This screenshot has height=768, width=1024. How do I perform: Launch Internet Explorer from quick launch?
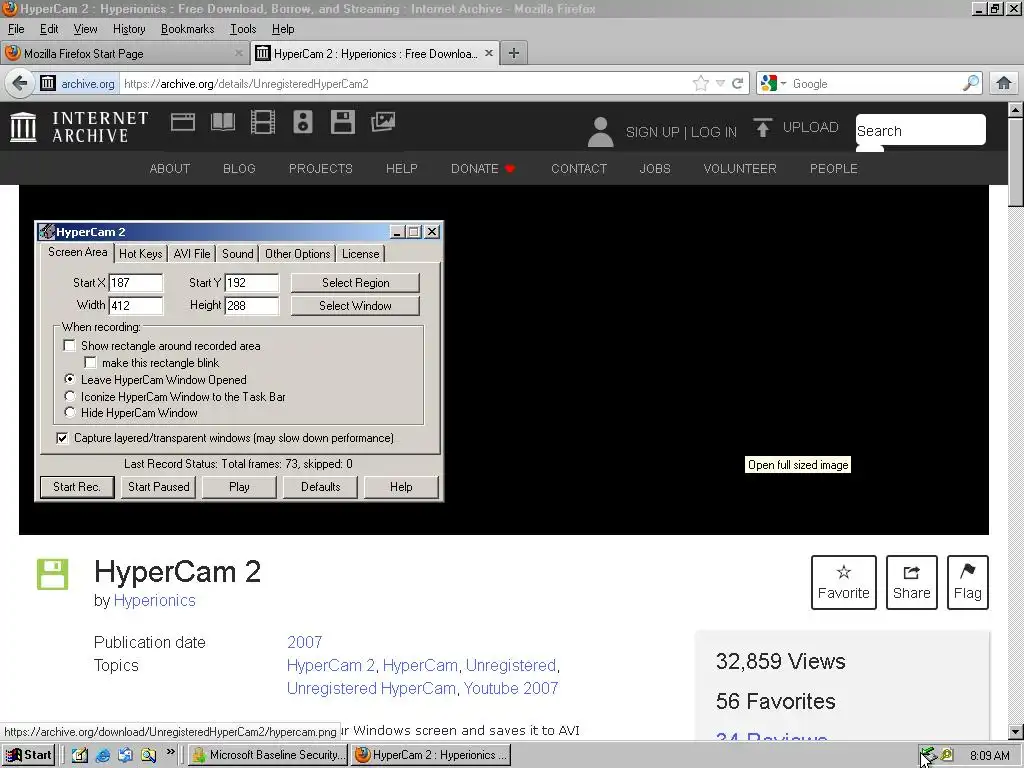[103, 755]
